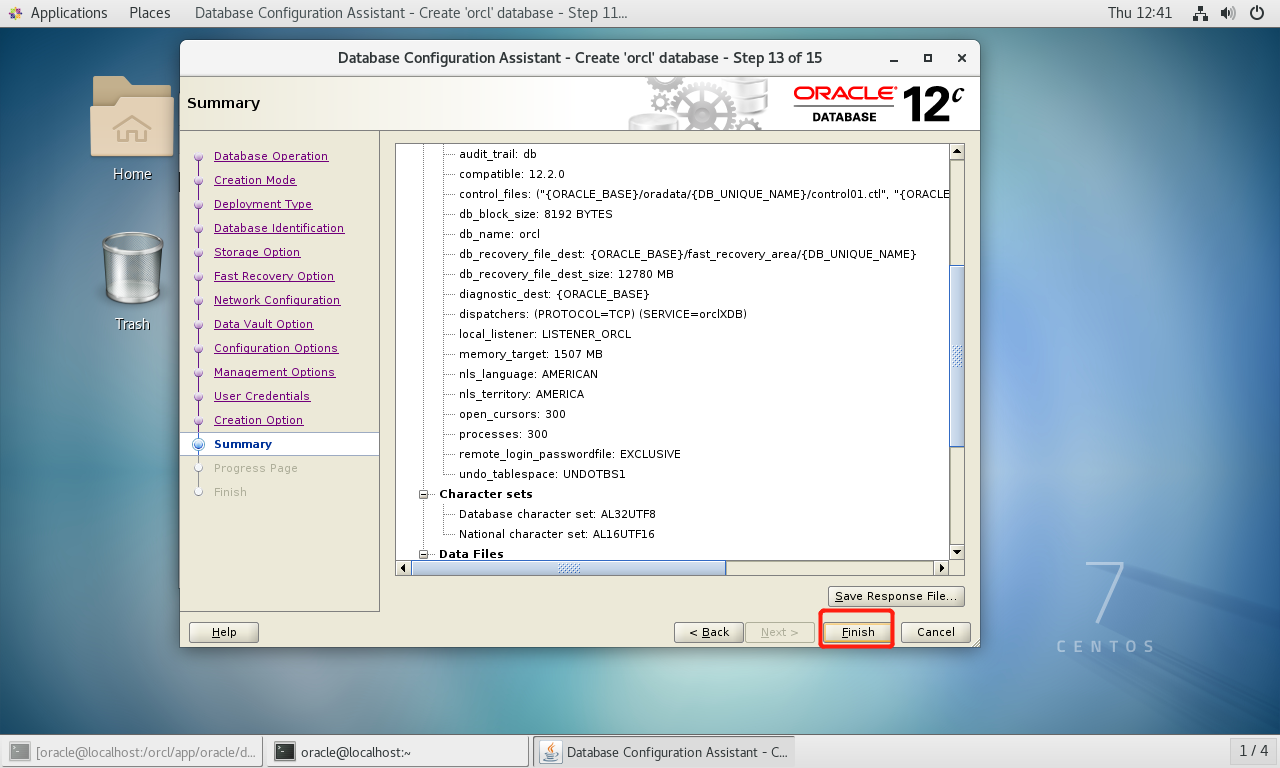Maximize the Database Configuration Assistant window
The width and height of the screenshot is (1280, 768).
(928, 58)
